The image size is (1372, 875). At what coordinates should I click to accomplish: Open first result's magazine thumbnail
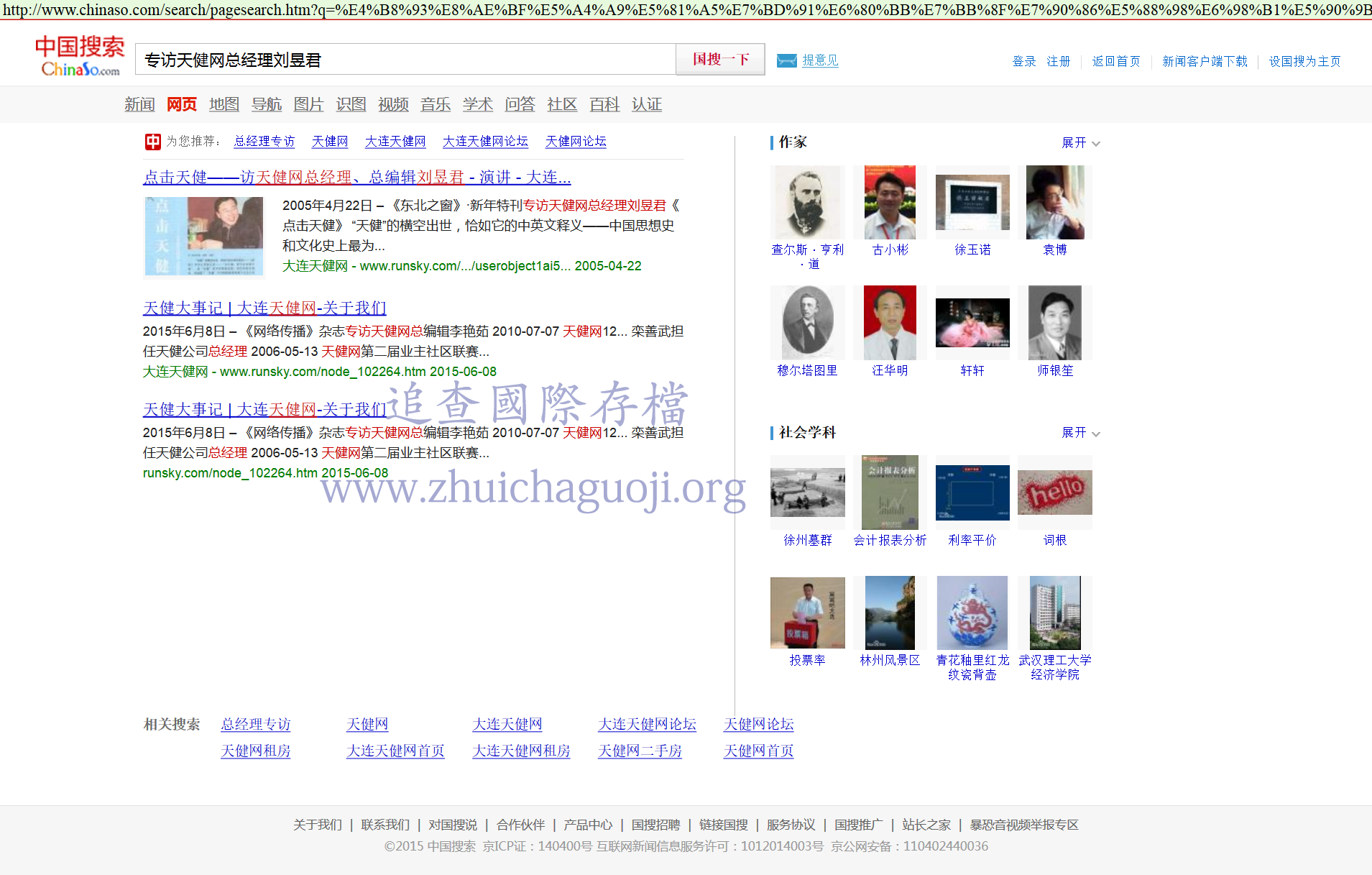[x=204, y=237]
